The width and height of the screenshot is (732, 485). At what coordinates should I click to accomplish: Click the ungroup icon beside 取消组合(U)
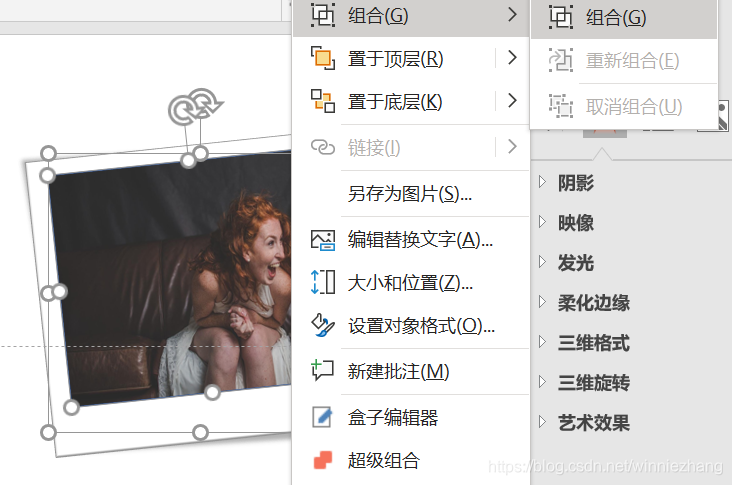[x=560, y=105]
